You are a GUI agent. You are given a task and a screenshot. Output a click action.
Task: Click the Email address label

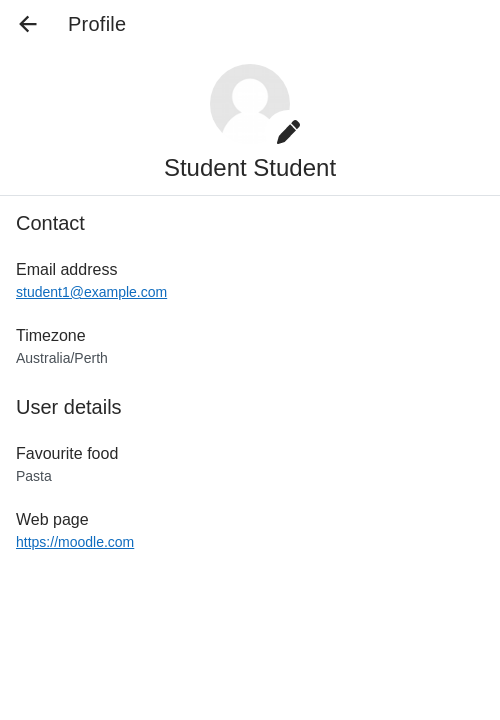(x=67, y=270)
